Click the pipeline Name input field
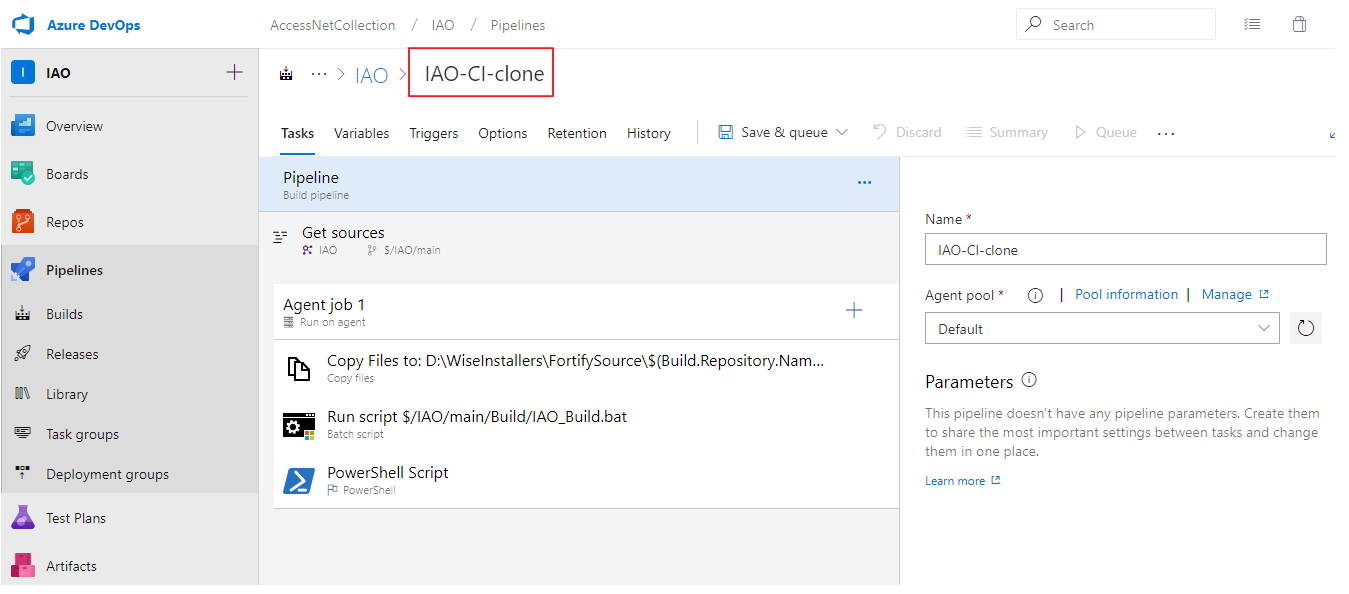The image size is (1349, 594). 1125,249
